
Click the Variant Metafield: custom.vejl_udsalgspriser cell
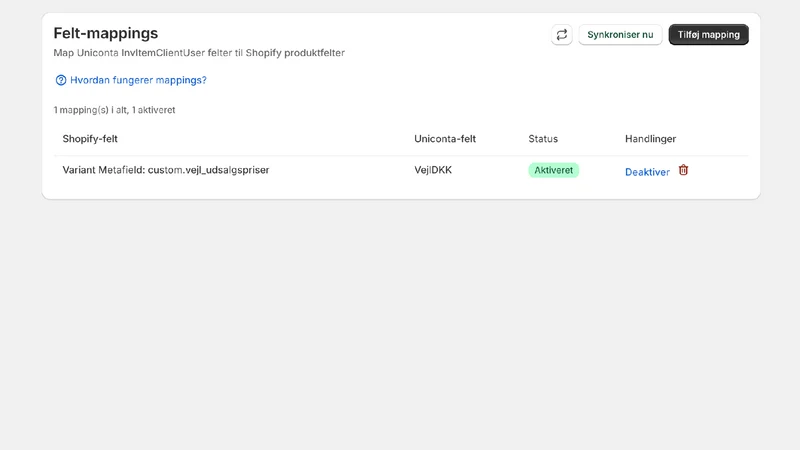(x=166, y=170)
